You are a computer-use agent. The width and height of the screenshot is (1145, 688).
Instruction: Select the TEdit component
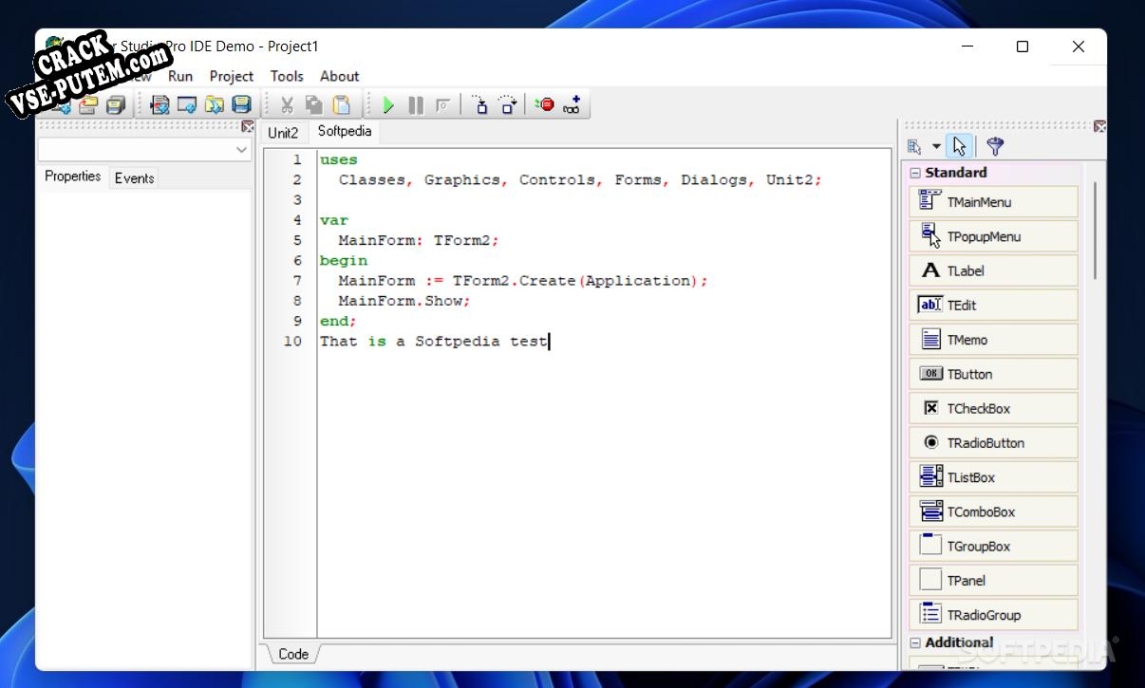coord(993,305)
